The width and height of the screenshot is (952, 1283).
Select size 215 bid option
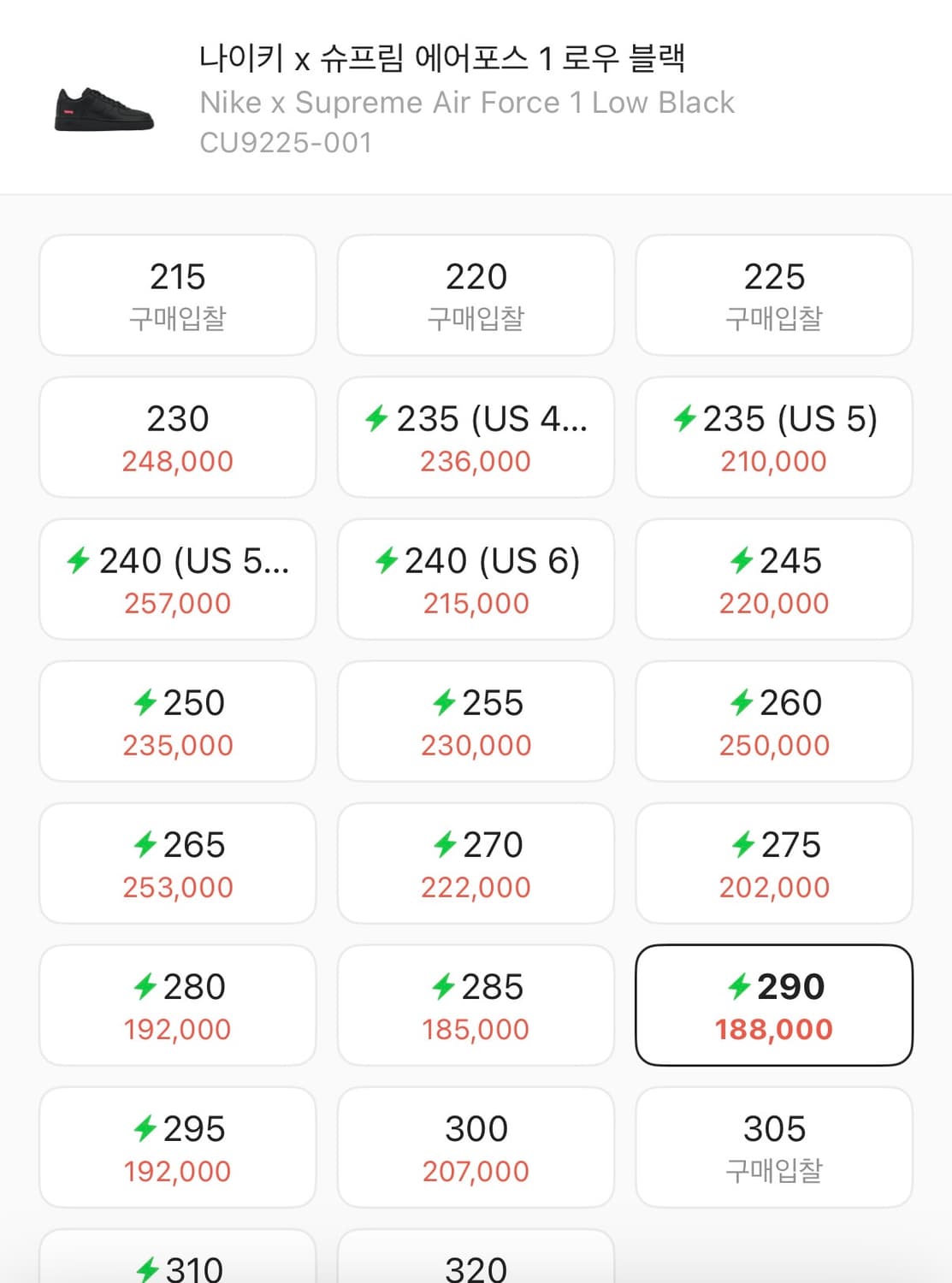click(x=177, y=295)
